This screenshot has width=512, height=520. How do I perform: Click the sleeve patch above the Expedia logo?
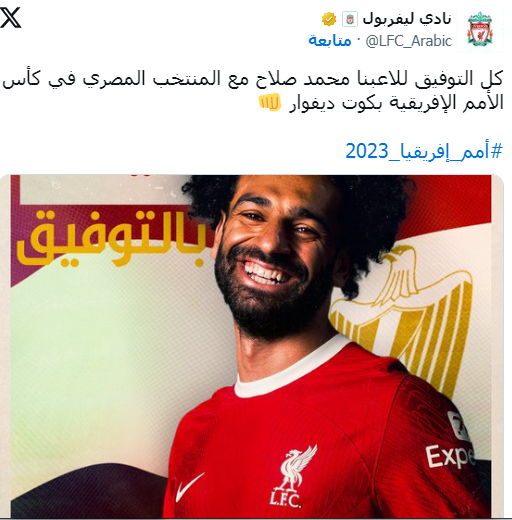[458, 424]
